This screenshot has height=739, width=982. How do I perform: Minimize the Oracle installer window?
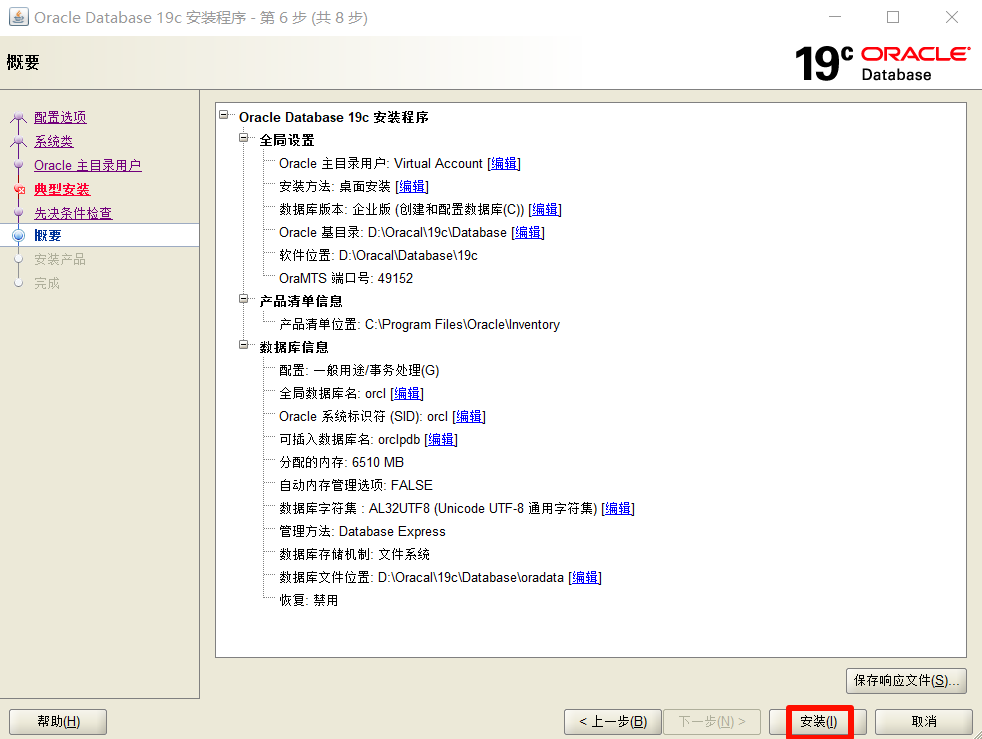(835, 17)
